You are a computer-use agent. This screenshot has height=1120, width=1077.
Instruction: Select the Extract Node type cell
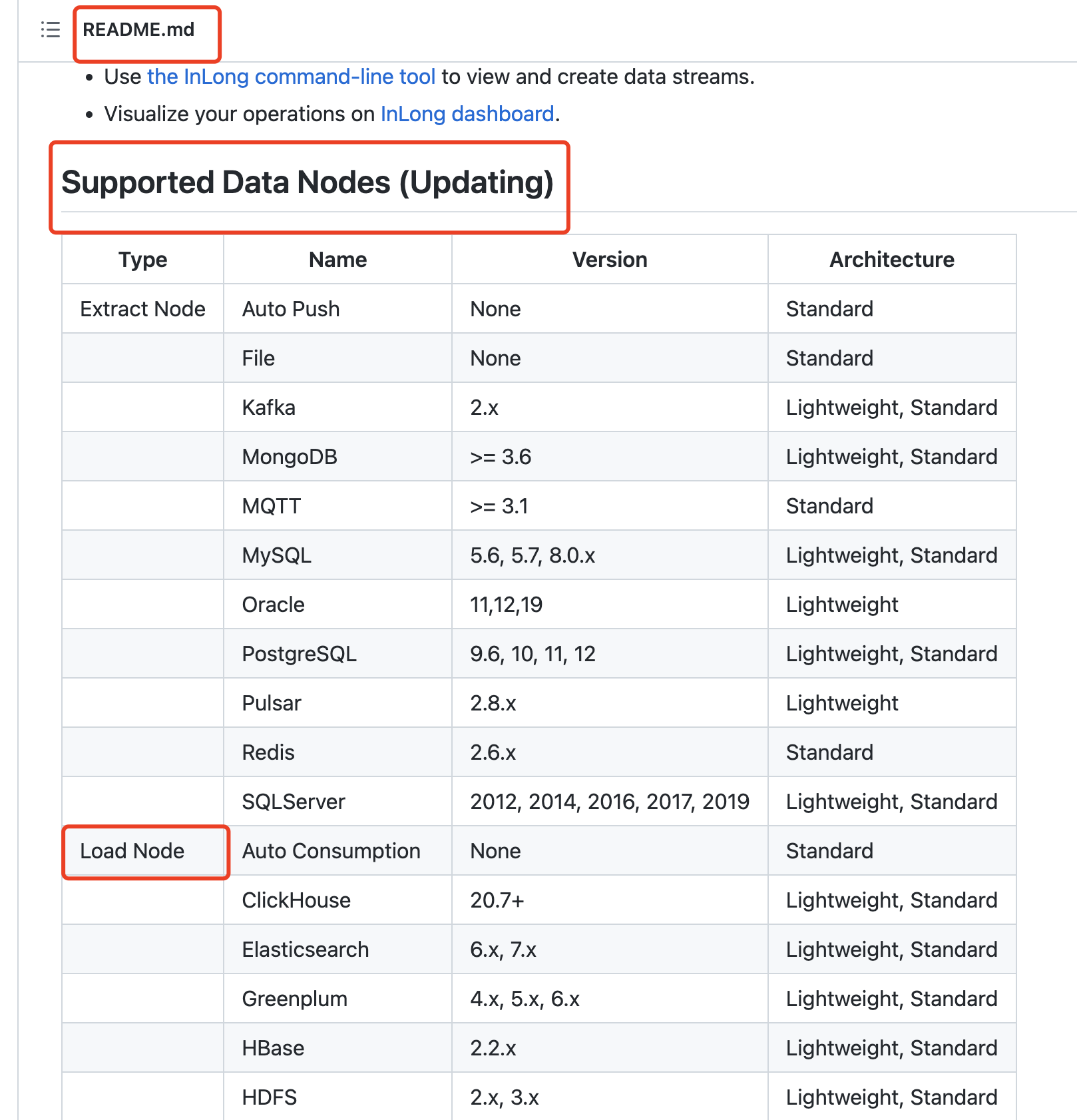tap(142, 308)
